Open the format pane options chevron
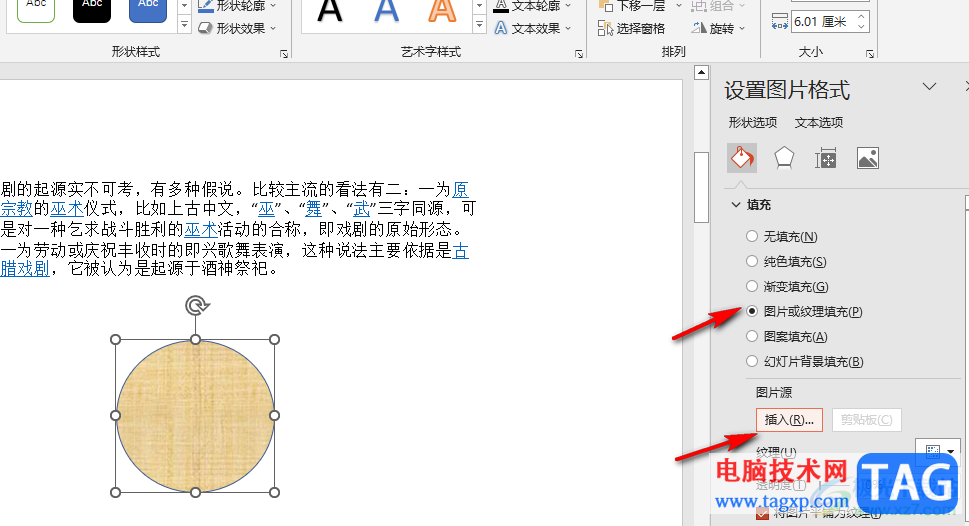The width and height of the screenshot is (969, 526). 929,87
